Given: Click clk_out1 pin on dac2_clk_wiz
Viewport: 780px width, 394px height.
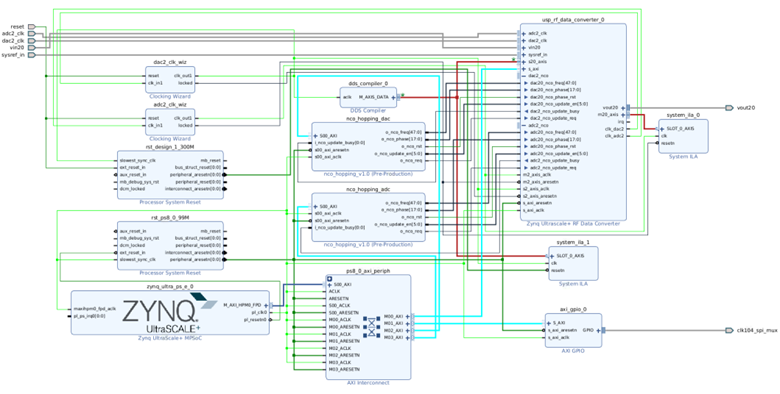Looking at the screenshot, I should [183, 76].
